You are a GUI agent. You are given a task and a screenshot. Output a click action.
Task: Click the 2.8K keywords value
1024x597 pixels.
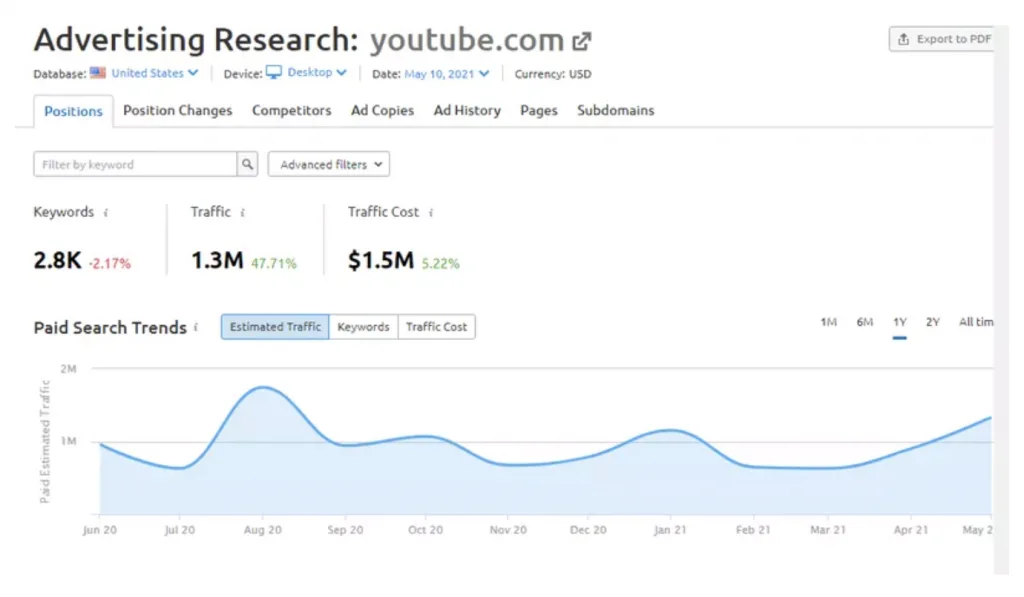[x=57, y=260]
